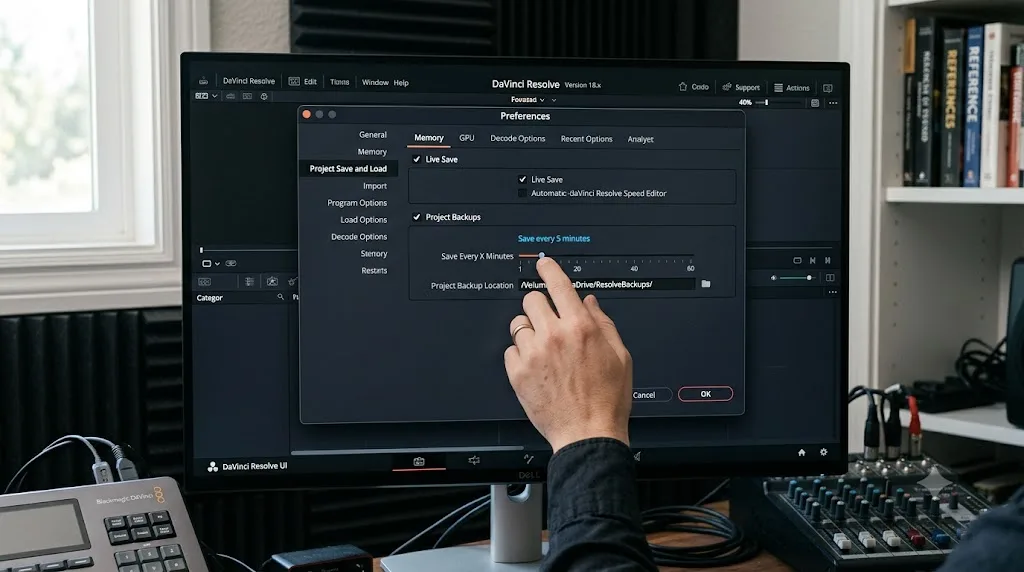Click the second chevron right of Fovasad

pyautogui.click(x=554, y=100)
